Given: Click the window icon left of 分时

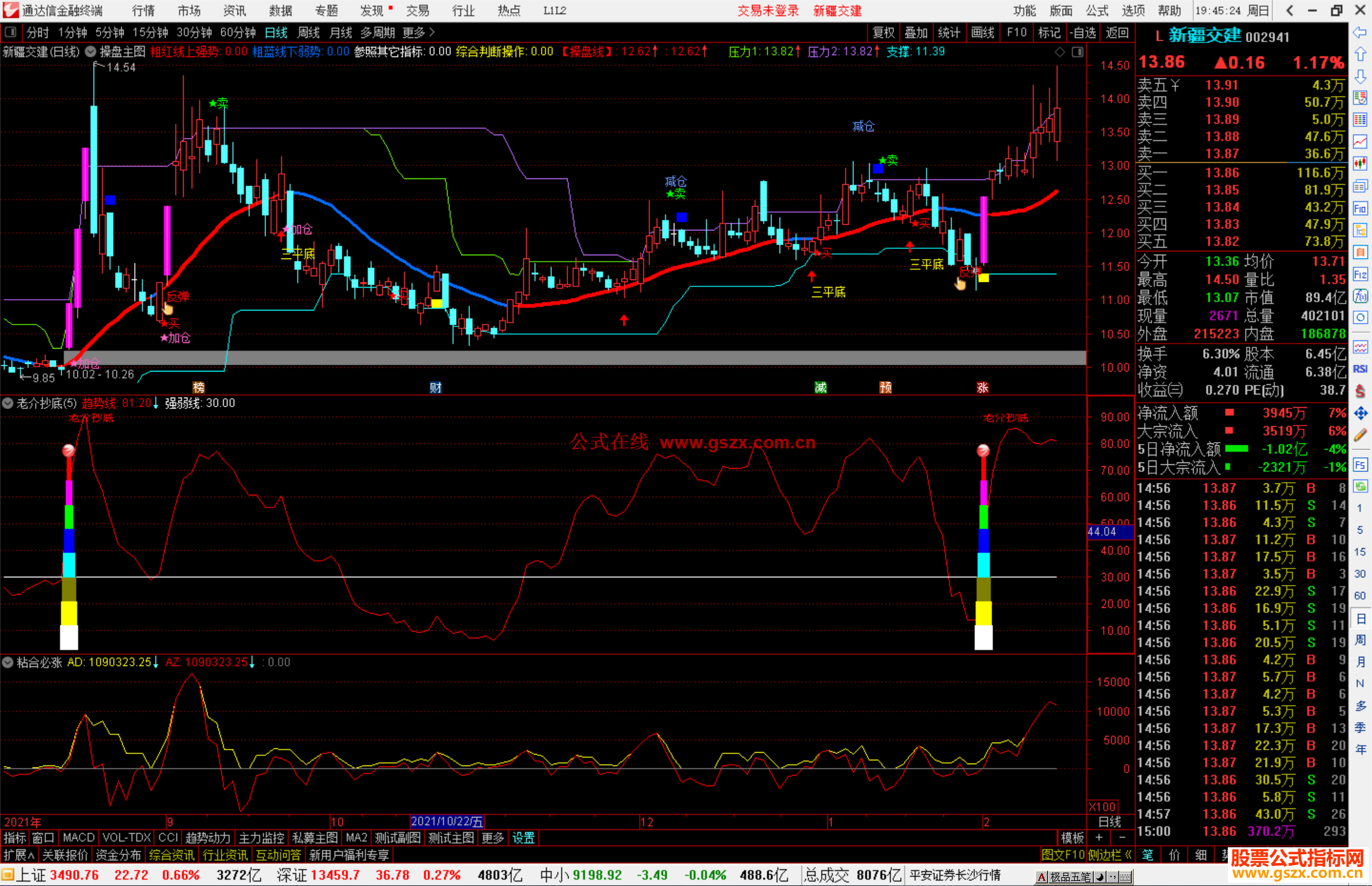Looking at the screenshot, I should click(x=10, y=32).
